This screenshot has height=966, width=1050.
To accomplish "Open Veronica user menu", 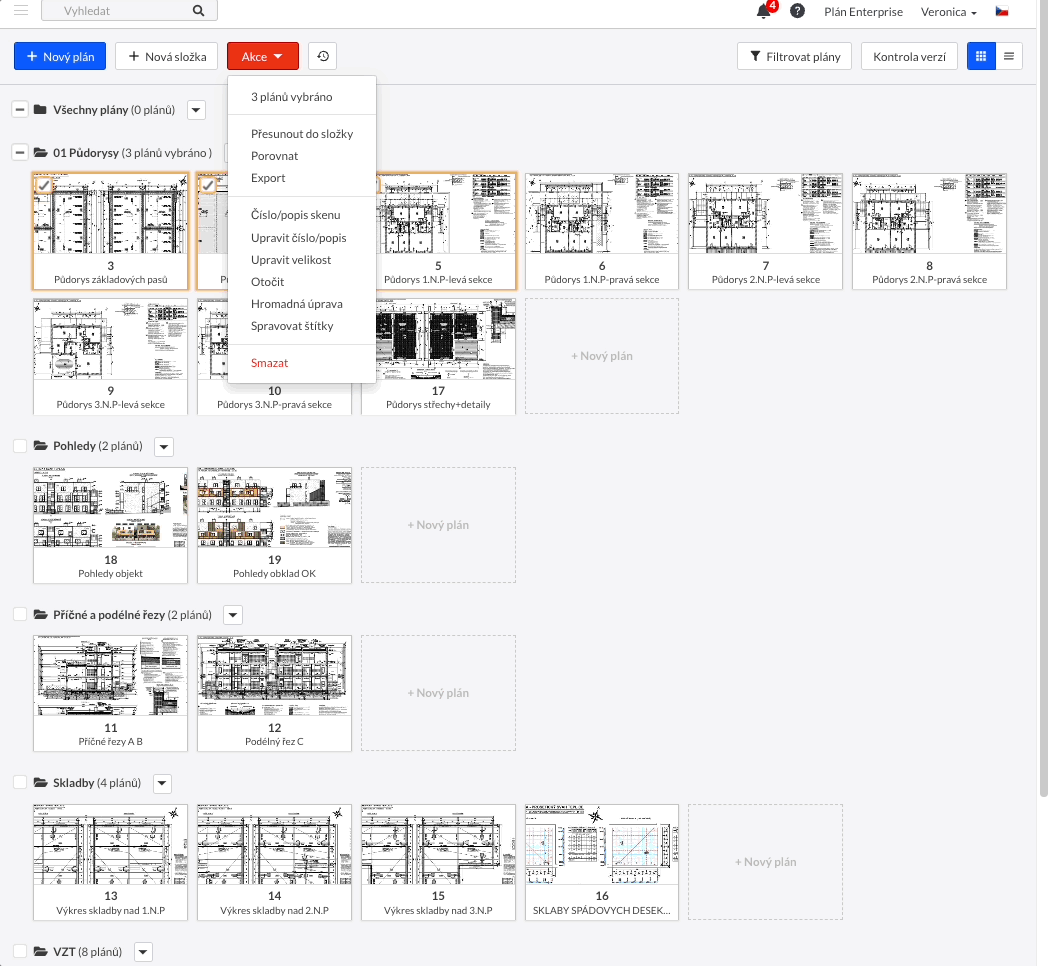I will point(948,12).
